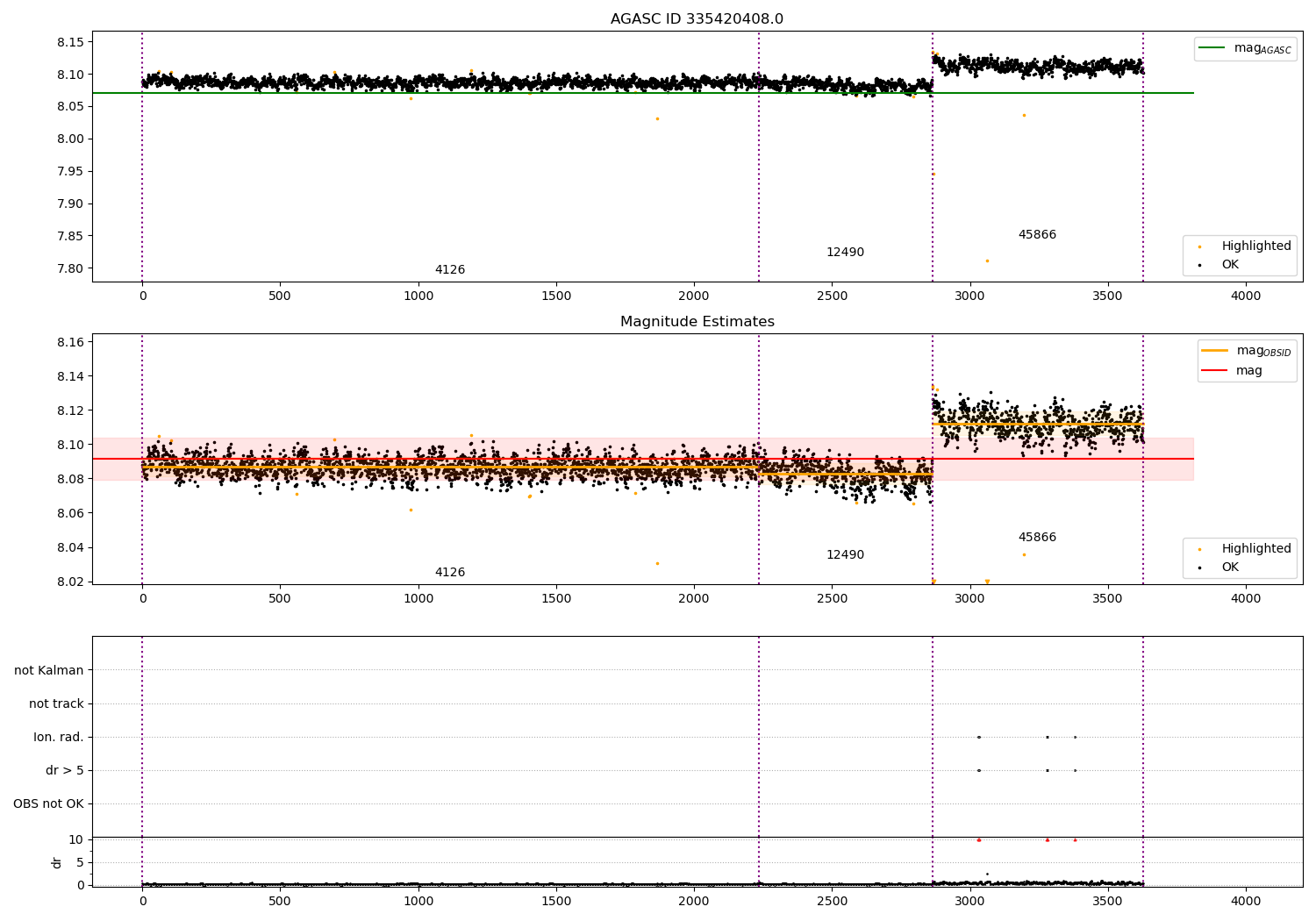The height and width of the screenshot is (921, 1316).
Task: Click the 8.15 tick on top plot
Action: point(69,42)
